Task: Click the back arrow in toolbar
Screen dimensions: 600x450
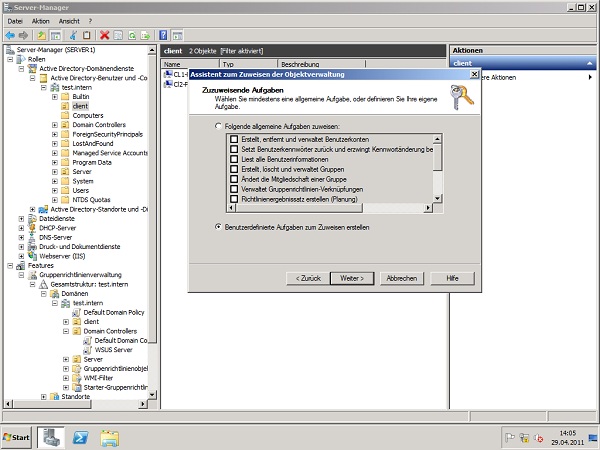Action: (9, 35)
